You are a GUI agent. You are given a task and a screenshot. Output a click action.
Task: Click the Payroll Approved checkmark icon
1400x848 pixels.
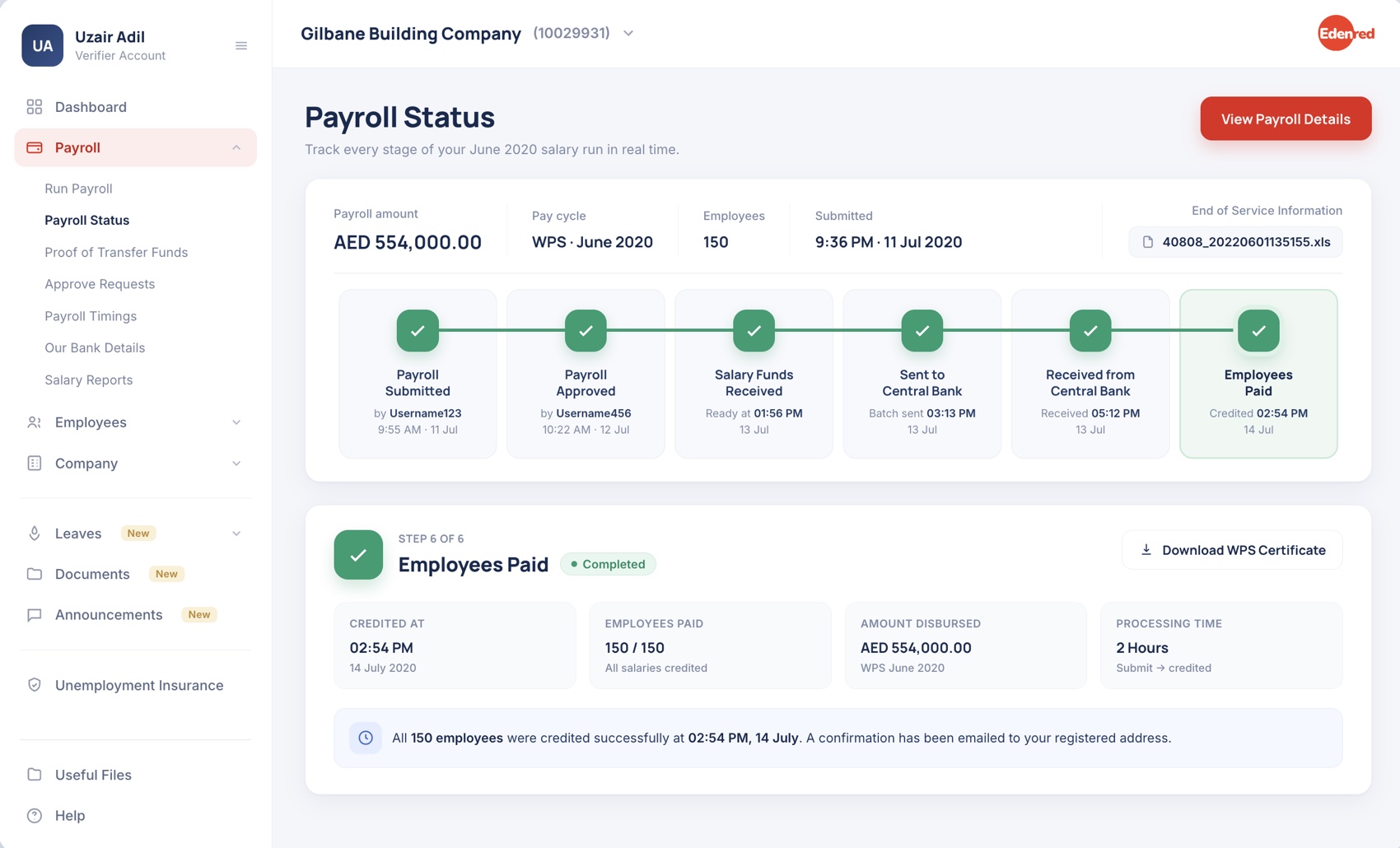(586, 330)
